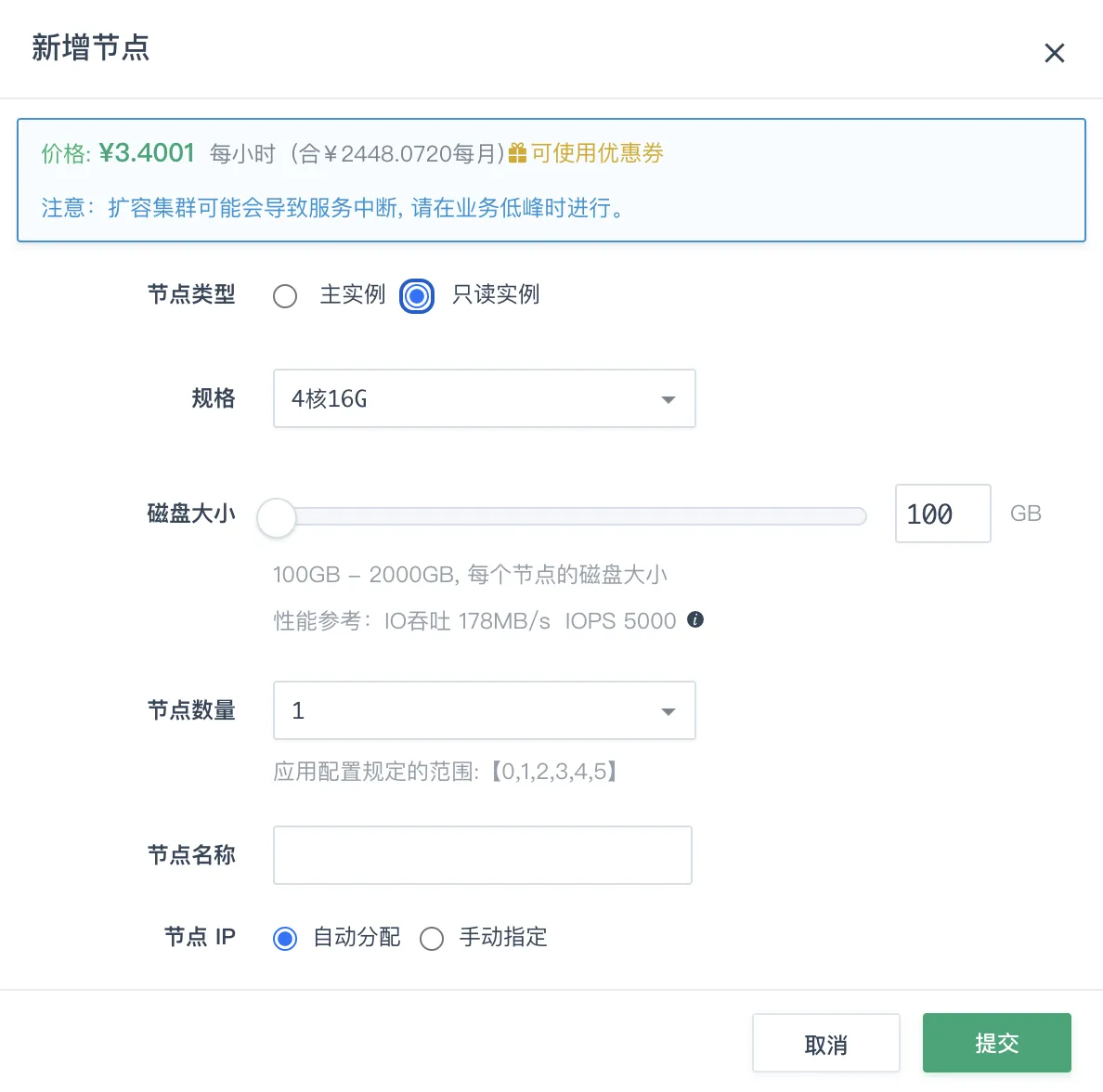Click the 主实例 label text
Viewport: 1103px width, 1092px height.
pyautogui.click(x=353, y=294)
